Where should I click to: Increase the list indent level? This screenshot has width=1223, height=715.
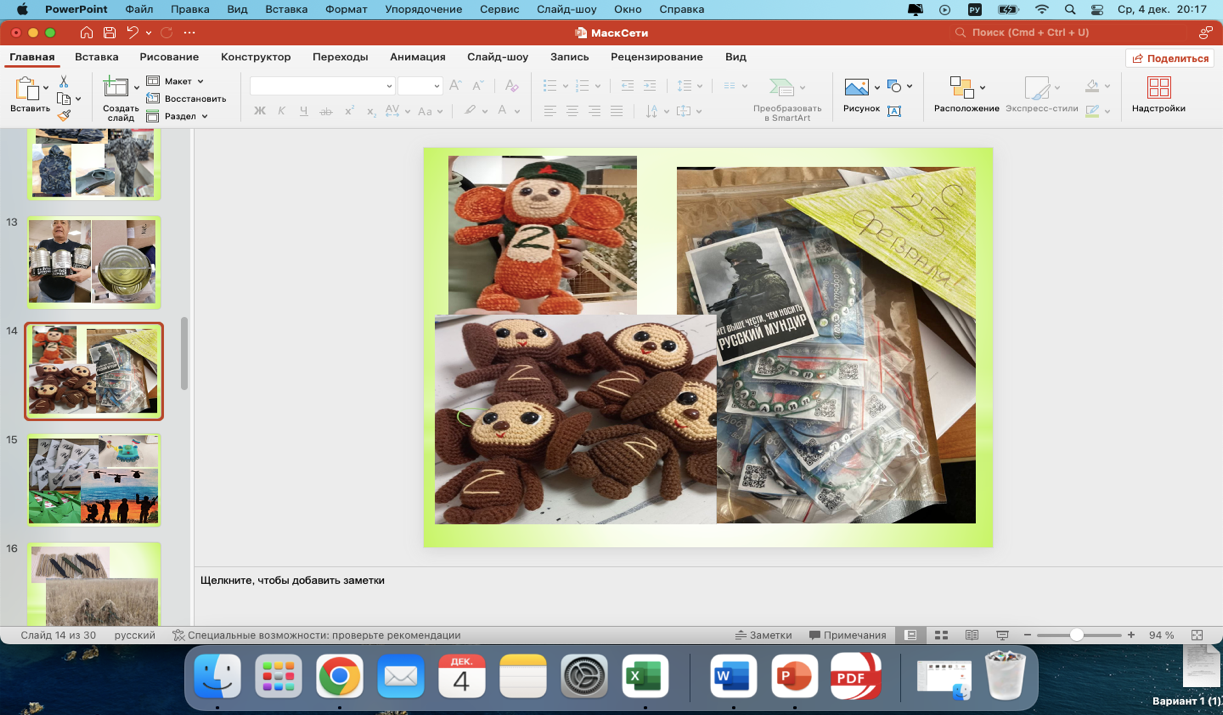point(650,86)
